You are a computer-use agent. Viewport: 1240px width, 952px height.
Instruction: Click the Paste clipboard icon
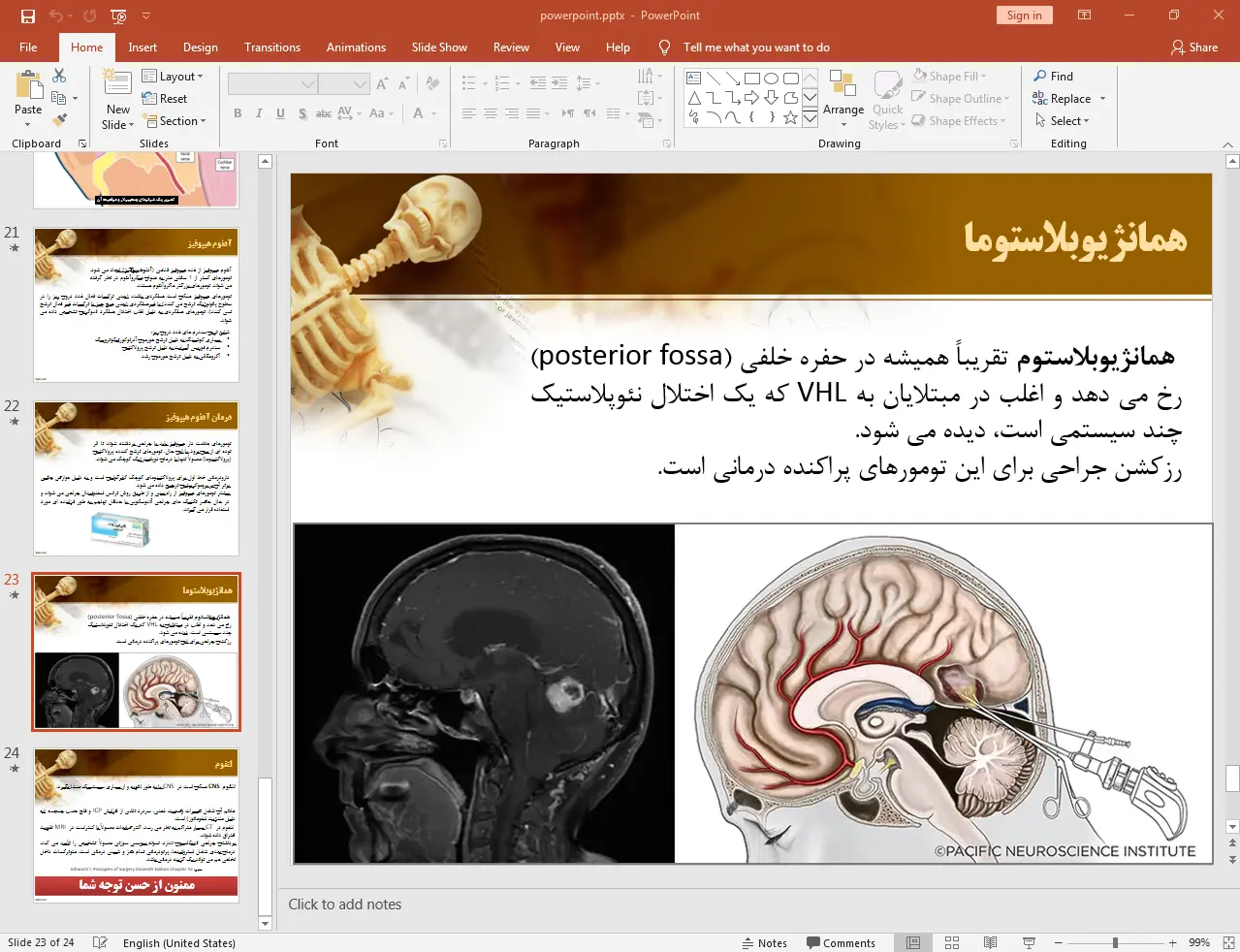click(28, 85)
